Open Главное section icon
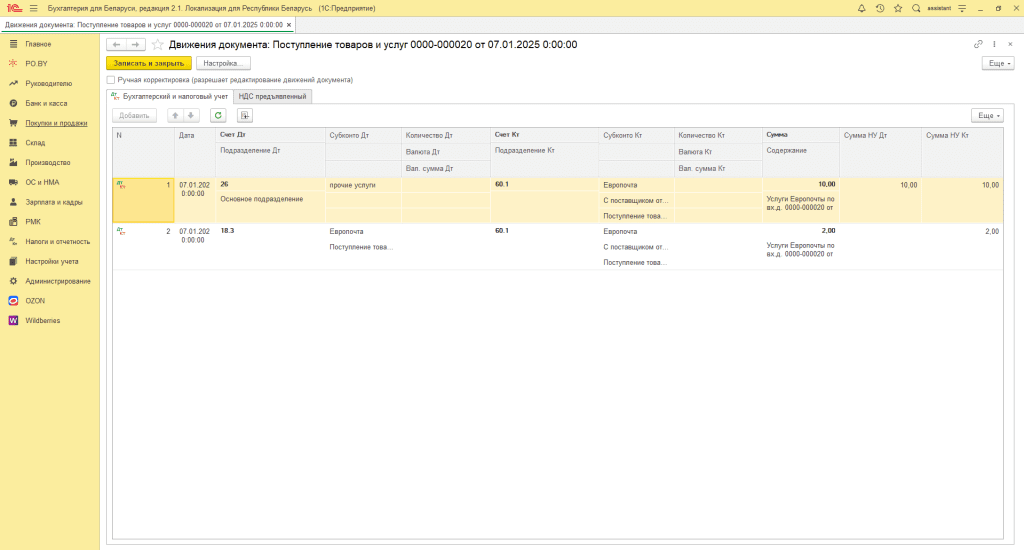This screenshot has height=550, width=1024. [x=13, y=44]
